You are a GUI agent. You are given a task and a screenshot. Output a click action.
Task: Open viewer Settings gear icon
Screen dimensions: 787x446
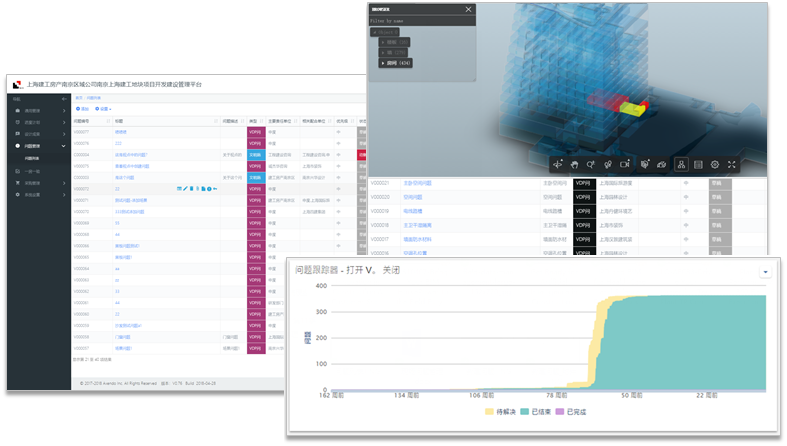[x=715, y=165]
